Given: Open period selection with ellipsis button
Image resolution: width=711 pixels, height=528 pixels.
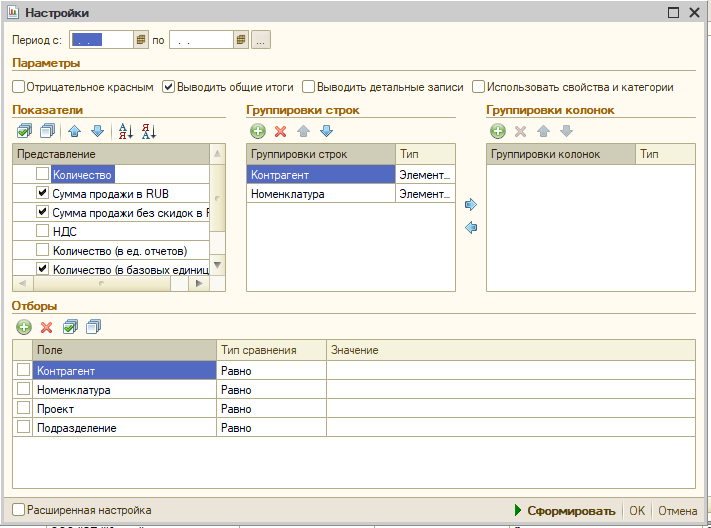Looking at the screenshot, I should click(x=260, y=40).
